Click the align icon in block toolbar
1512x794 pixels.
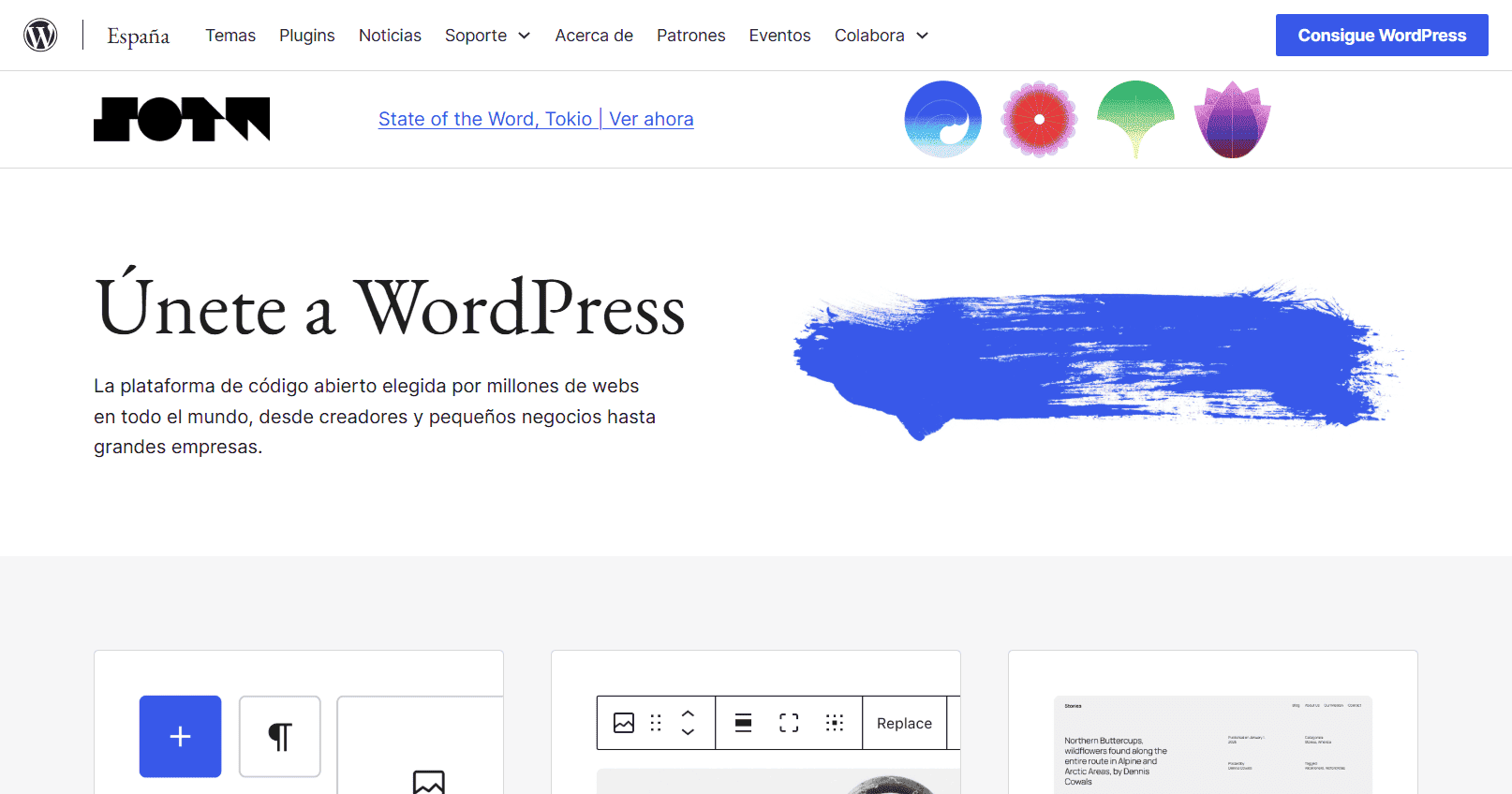point(743,723)
